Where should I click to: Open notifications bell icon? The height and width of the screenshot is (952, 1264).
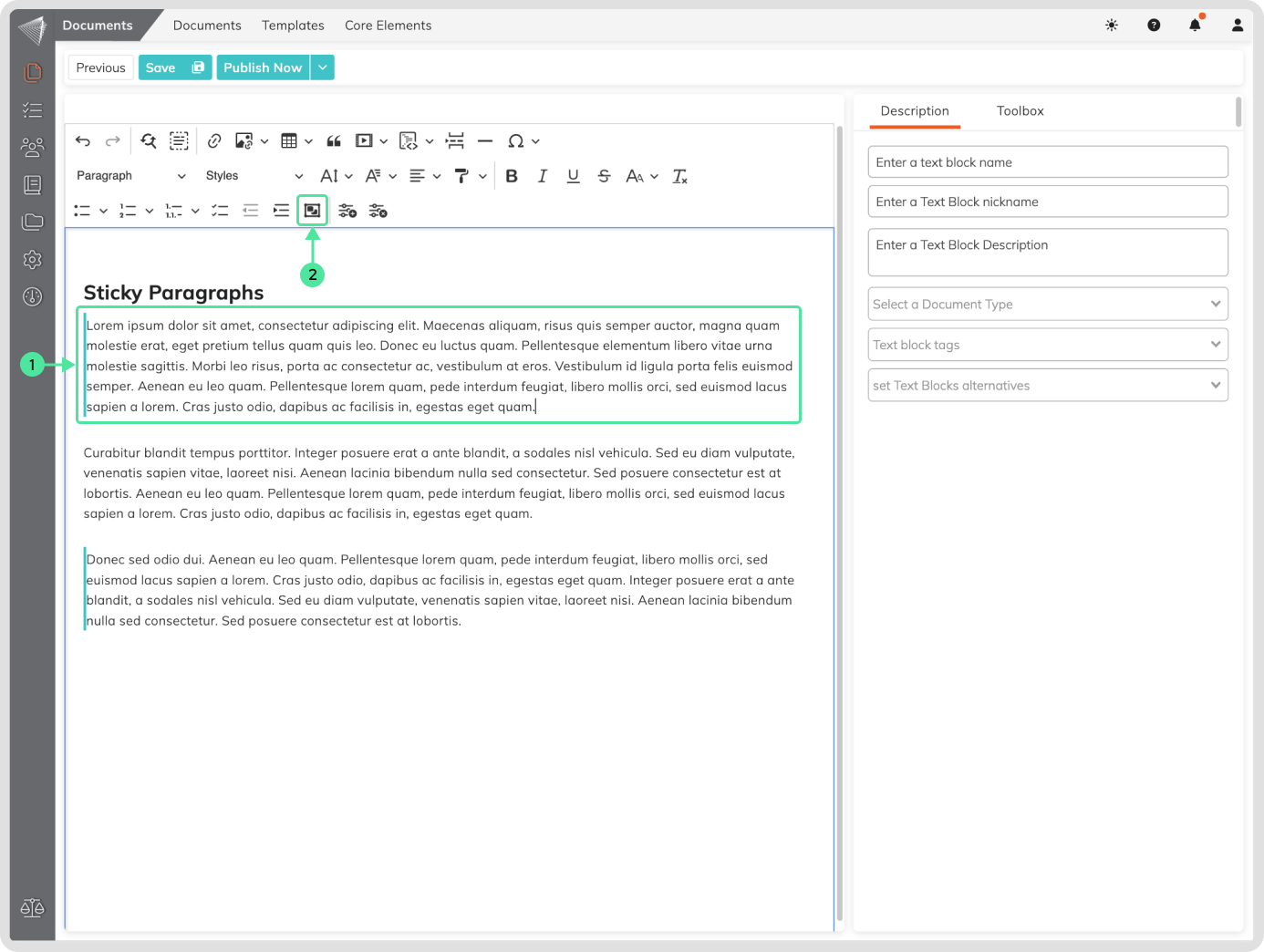(1195, 26)
